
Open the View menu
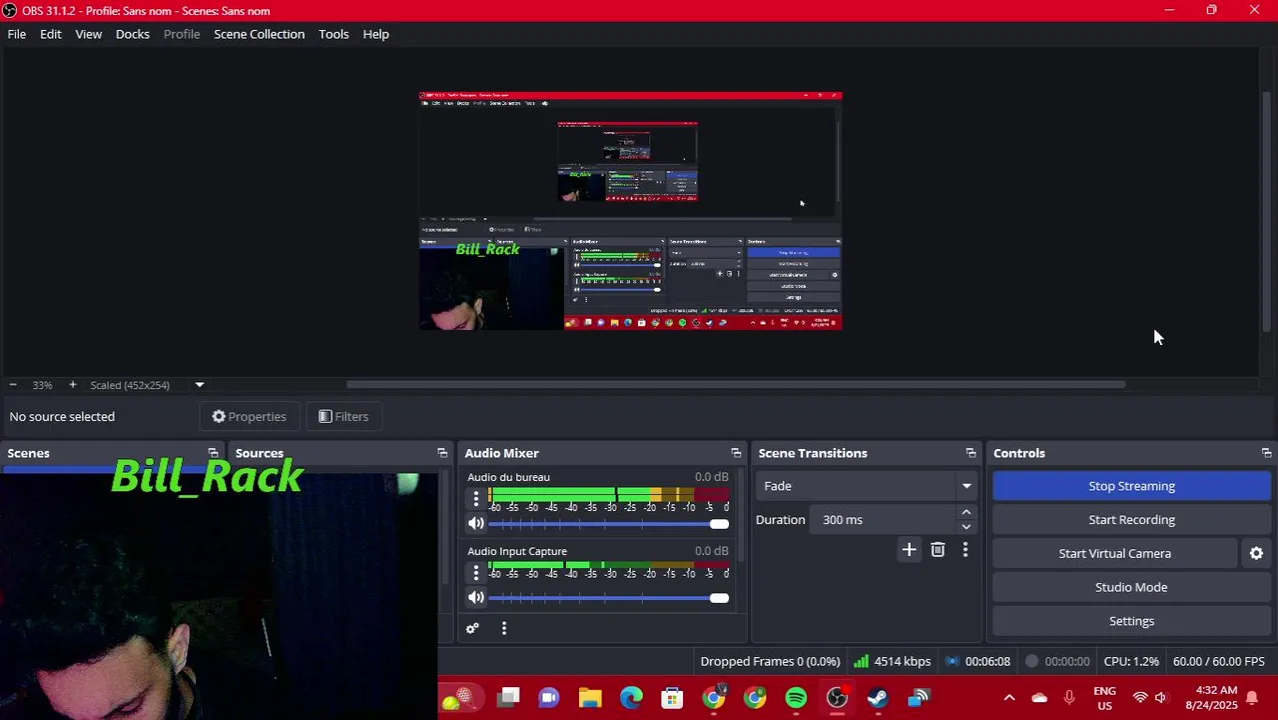coord(89,34)
